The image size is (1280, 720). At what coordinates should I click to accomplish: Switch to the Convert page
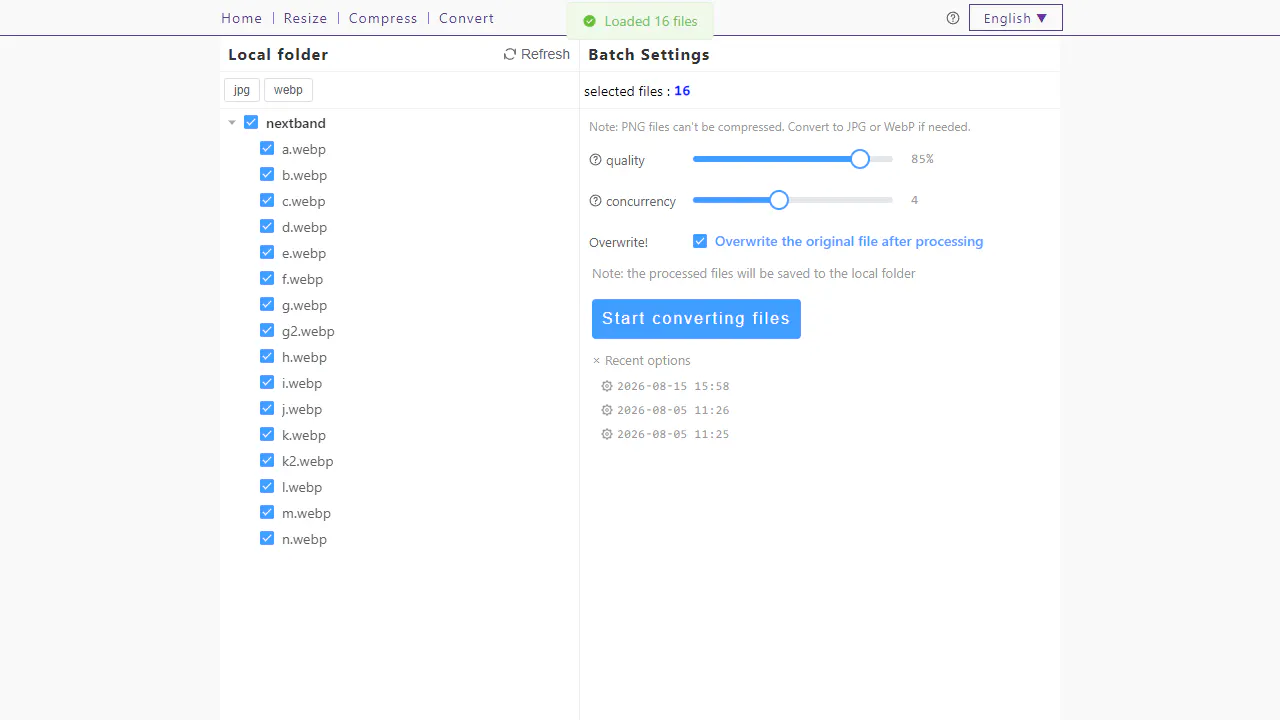pyautogui.click(x=466, y=18)
